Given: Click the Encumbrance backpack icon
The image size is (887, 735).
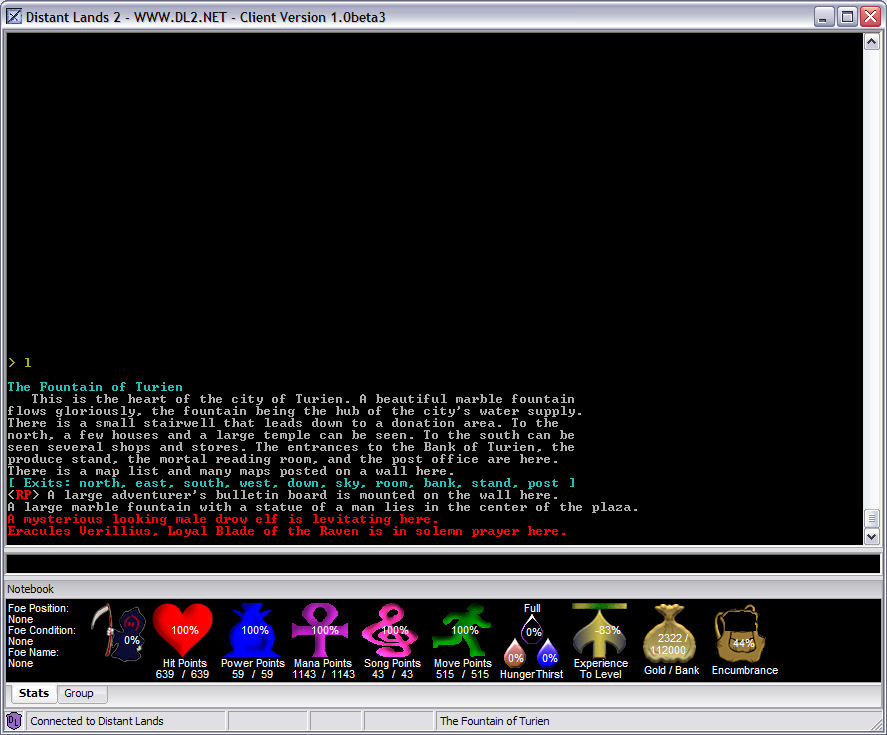Looking at the screenshot, I should point(742,634).
